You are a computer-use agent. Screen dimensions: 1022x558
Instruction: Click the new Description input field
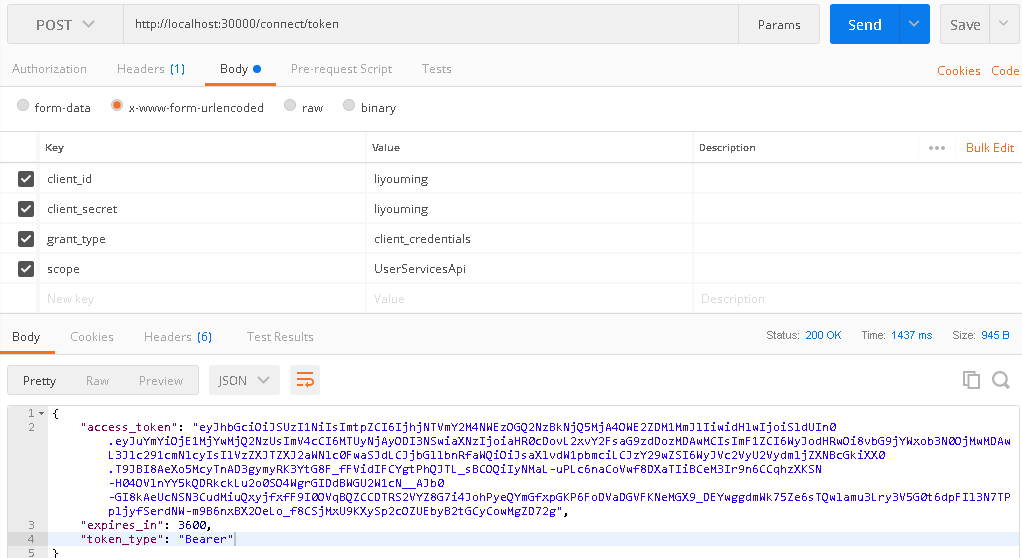[x=856, y=299]
